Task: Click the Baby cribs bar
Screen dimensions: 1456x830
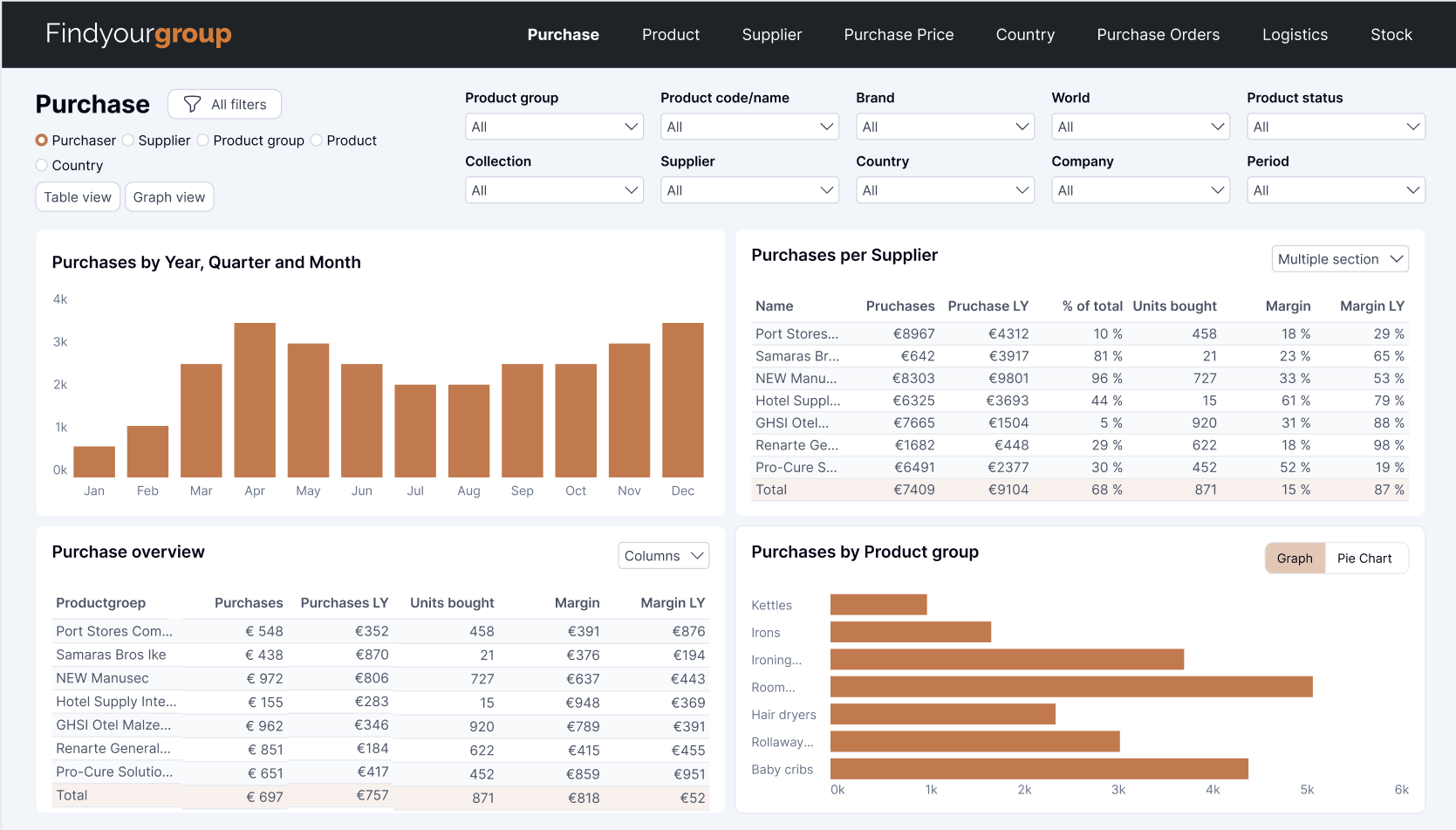Action: (x=1039, y=769)
